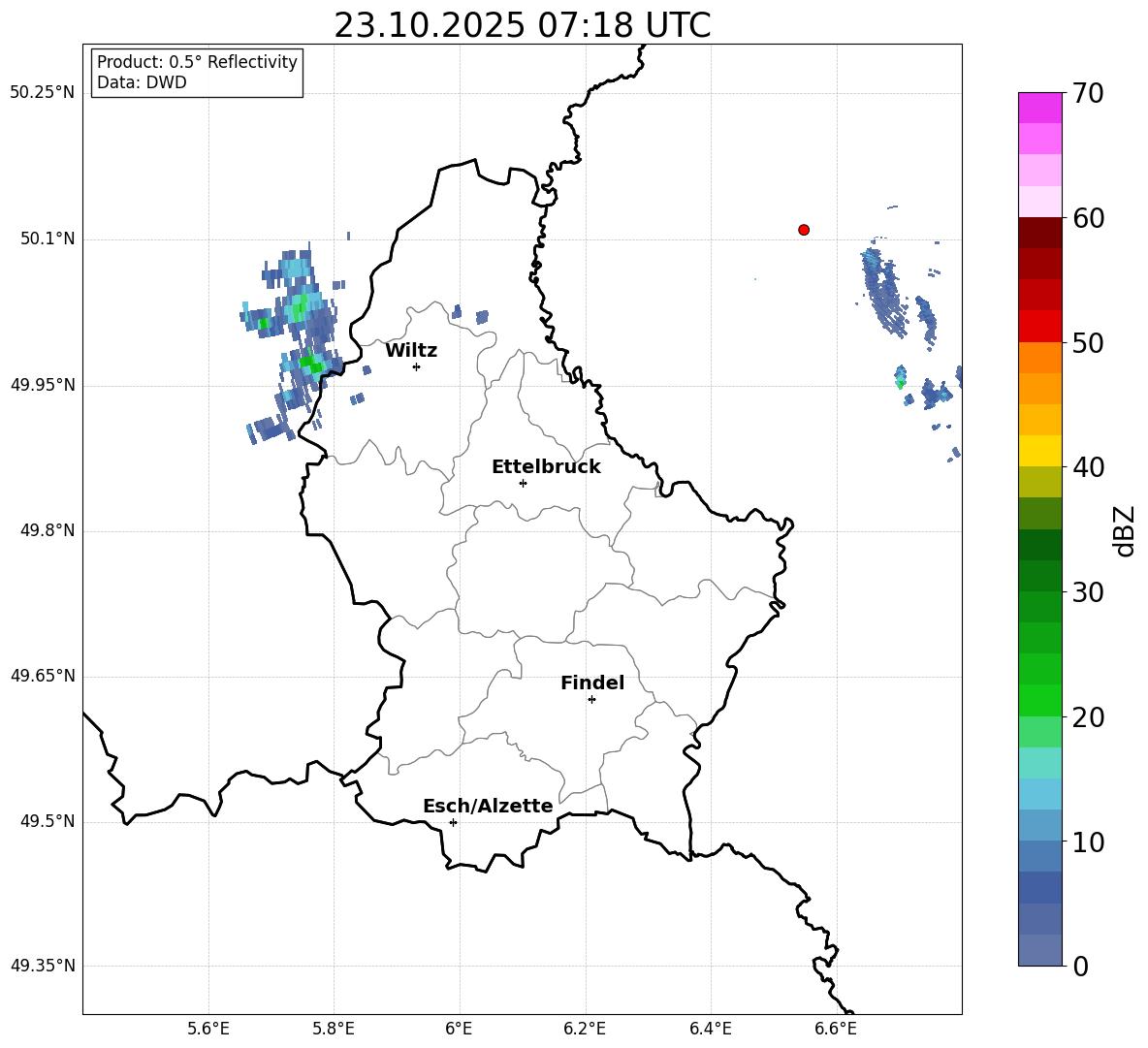Click the title 23.10.2025 07:18 UTC
Viewport: 1148px width, 1048px height.
click(522, 25)
